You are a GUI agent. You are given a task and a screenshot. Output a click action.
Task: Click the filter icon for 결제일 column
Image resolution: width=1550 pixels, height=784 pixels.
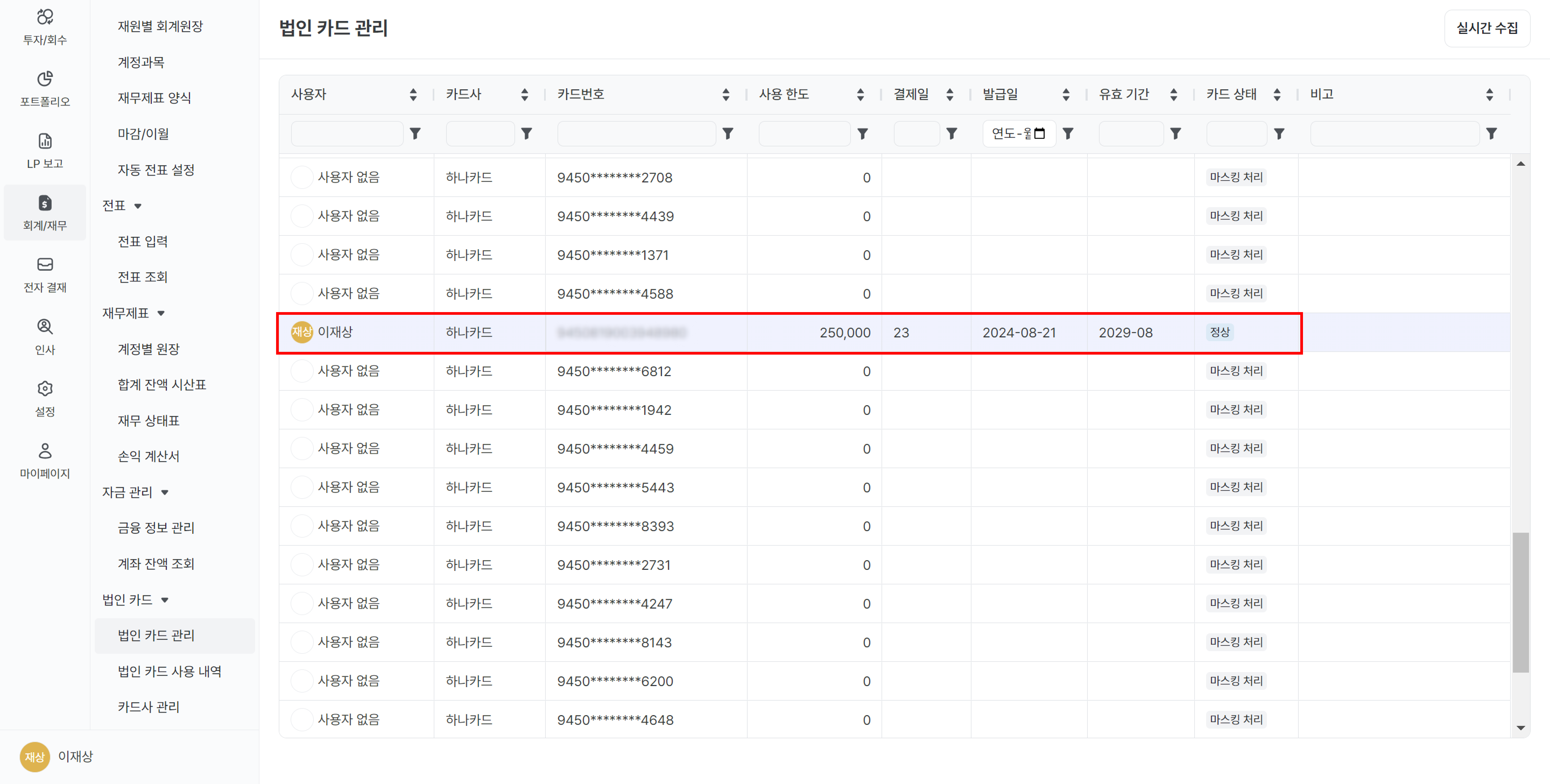(951, 133)
